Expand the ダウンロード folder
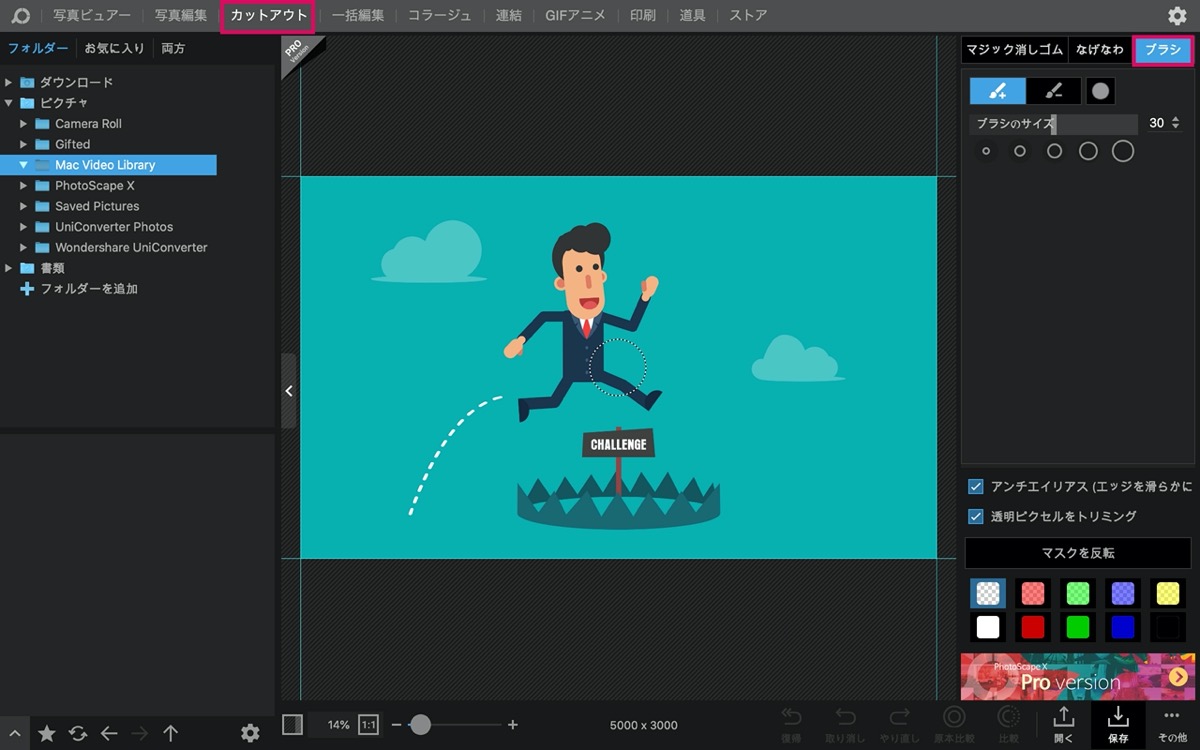Viewport: 1200px width, 750px height. click(9, 82)
